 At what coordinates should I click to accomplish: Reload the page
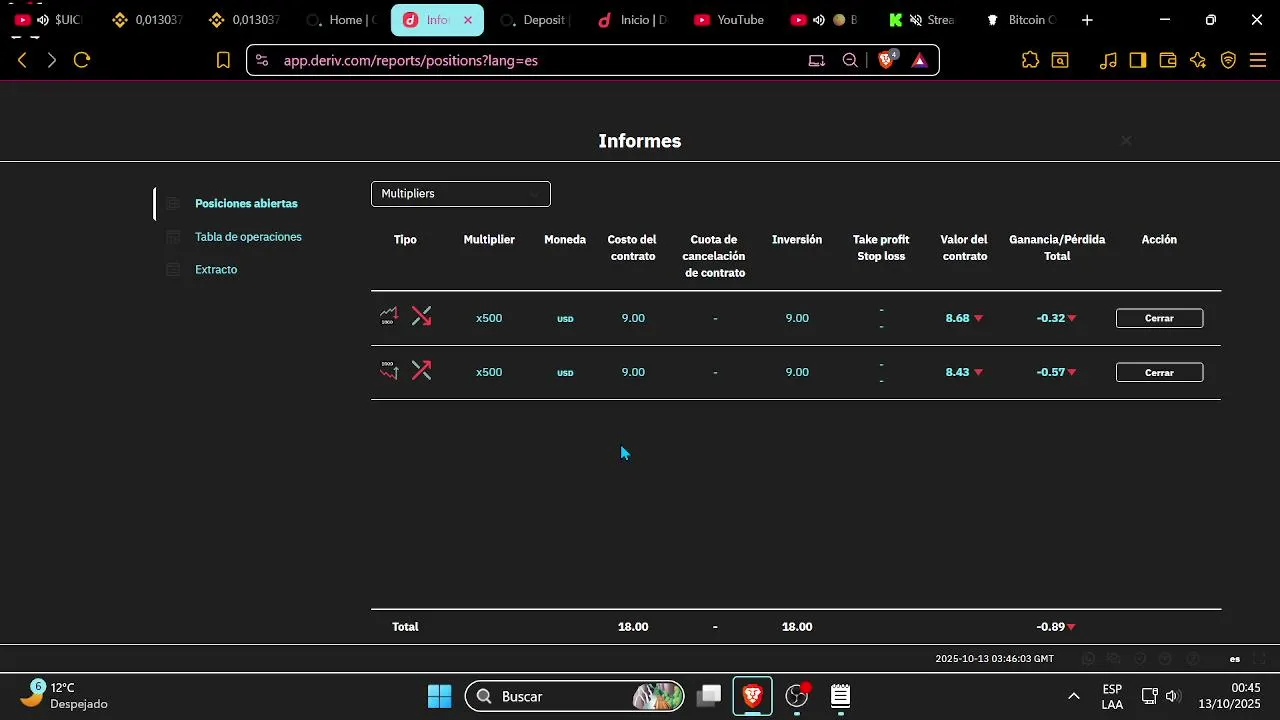(82, 60)
